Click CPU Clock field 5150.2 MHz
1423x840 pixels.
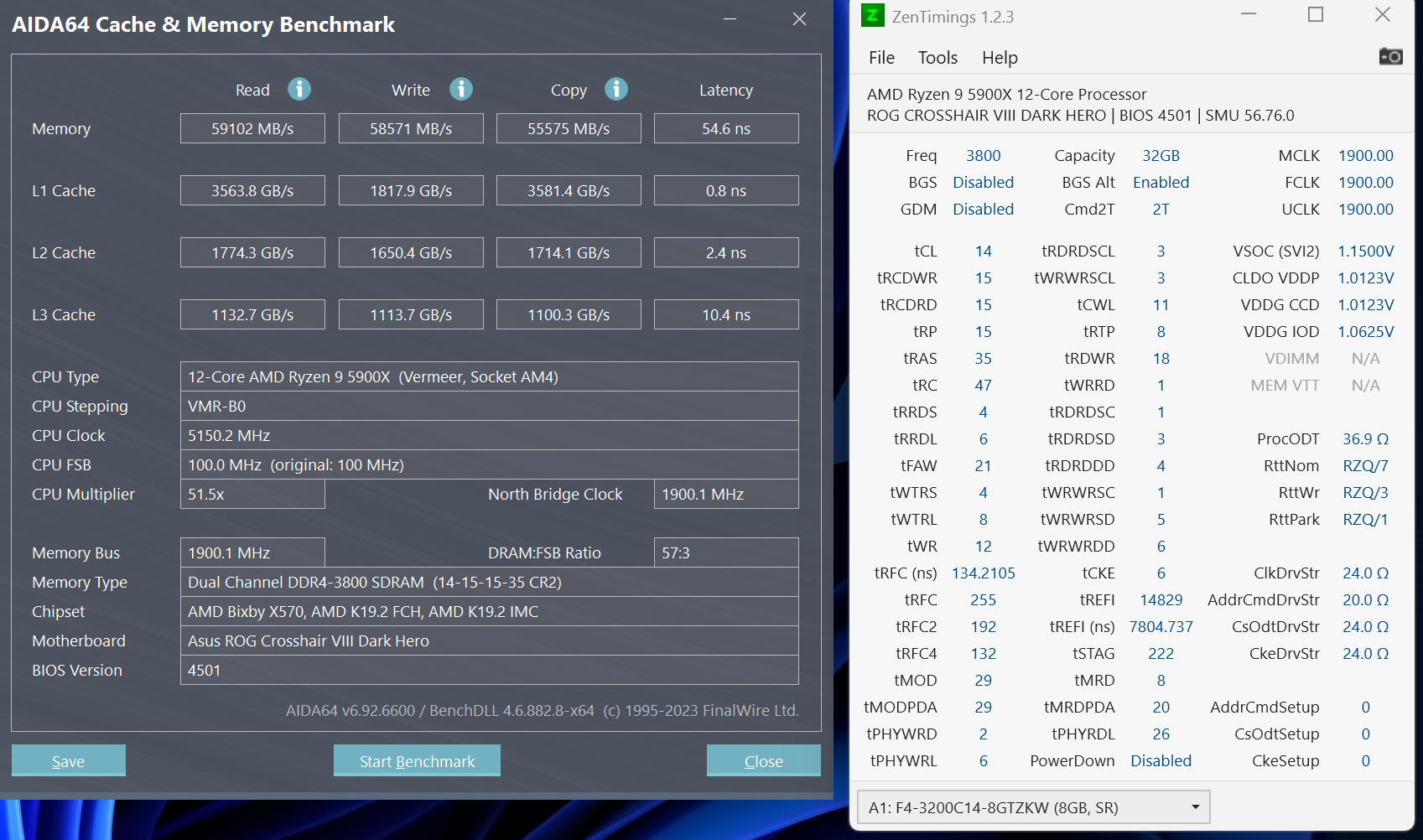click(490, 435)
